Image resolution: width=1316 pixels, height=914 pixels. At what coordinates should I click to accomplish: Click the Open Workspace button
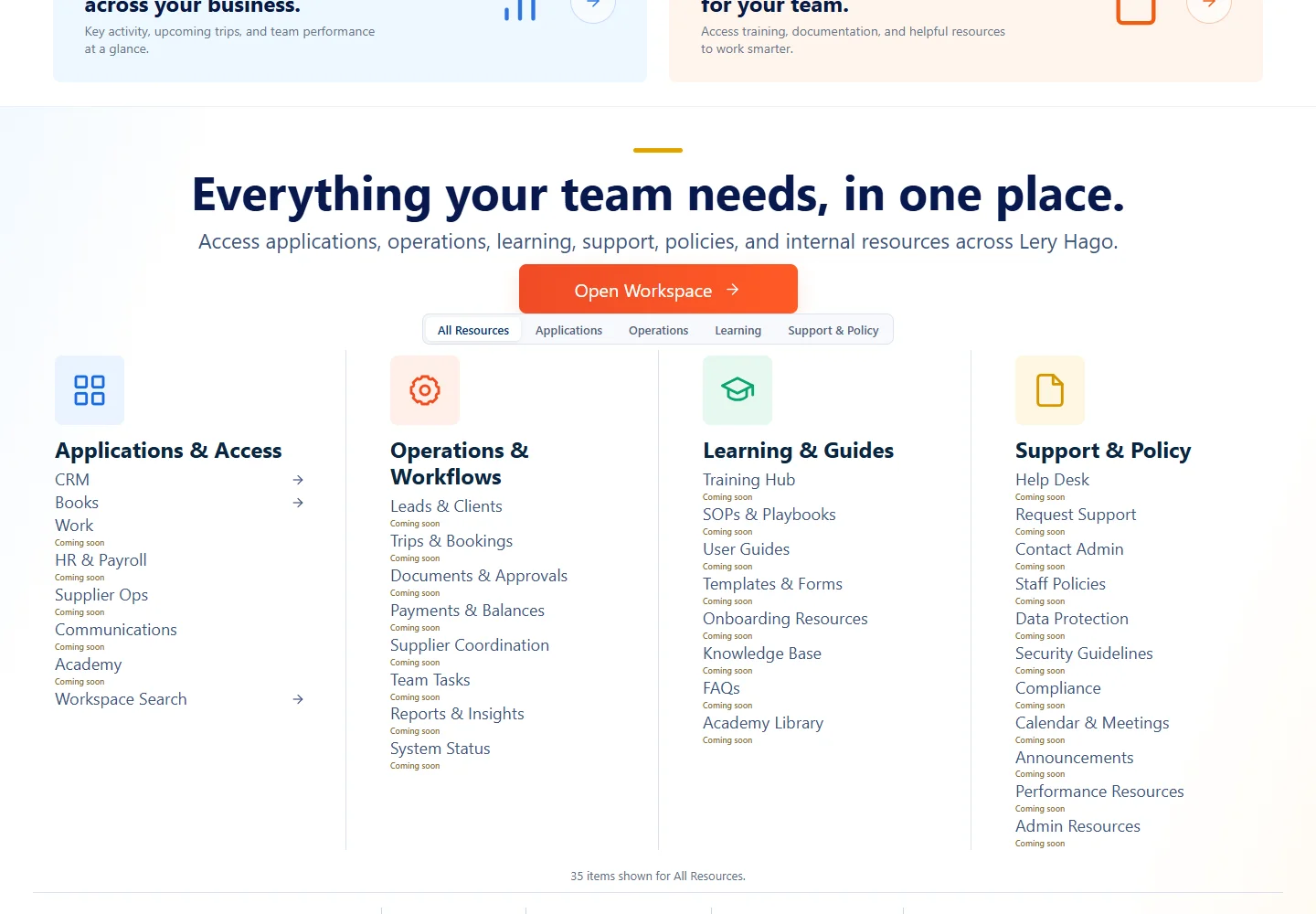tap(658, 289)
